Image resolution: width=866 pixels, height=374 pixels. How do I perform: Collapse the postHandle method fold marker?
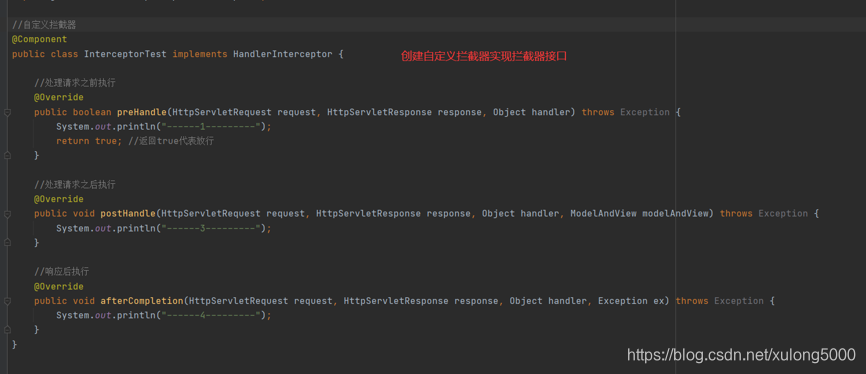coord(7,214)
